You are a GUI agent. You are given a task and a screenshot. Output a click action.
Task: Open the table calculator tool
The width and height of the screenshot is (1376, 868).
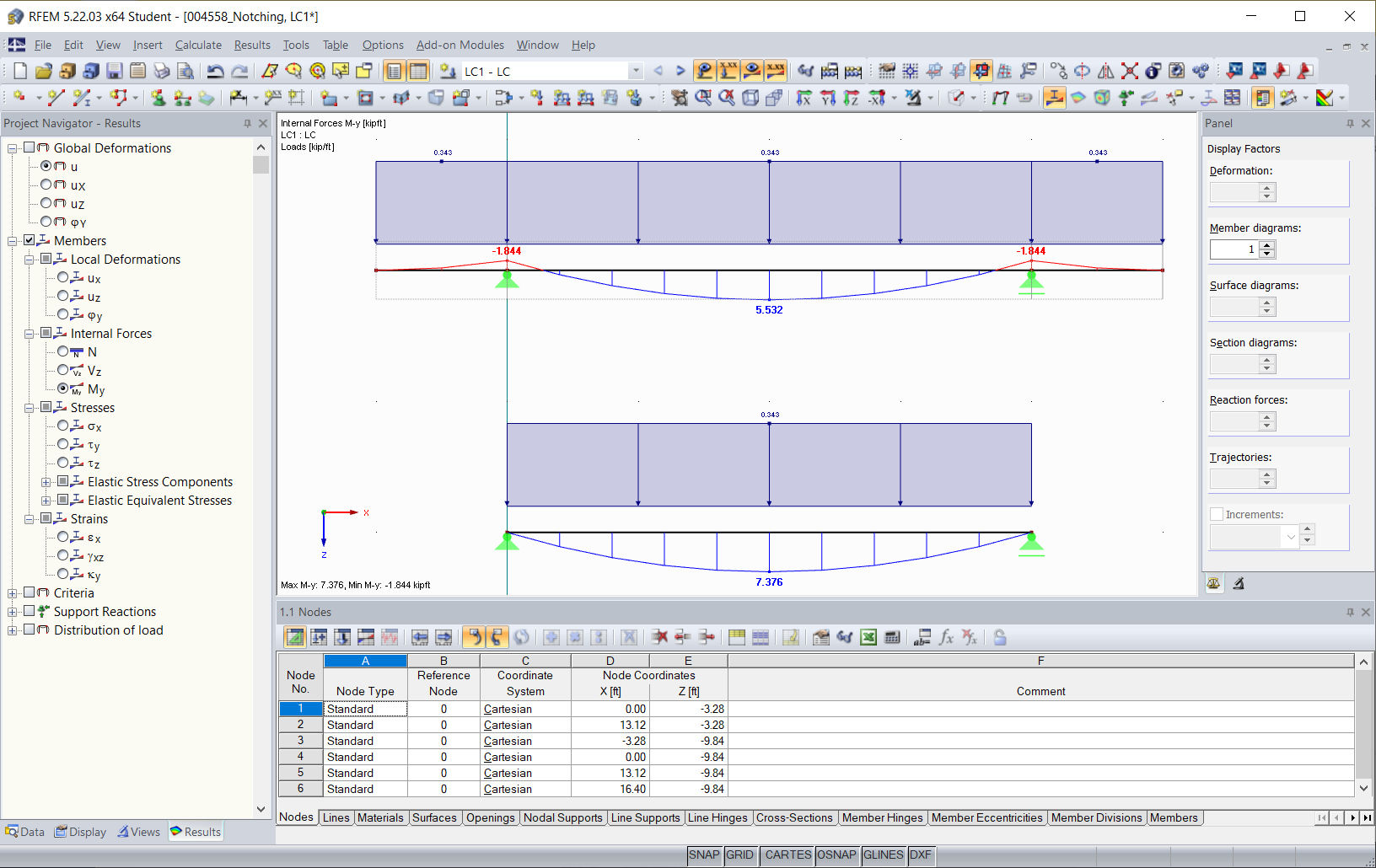[x=893, y=637]
